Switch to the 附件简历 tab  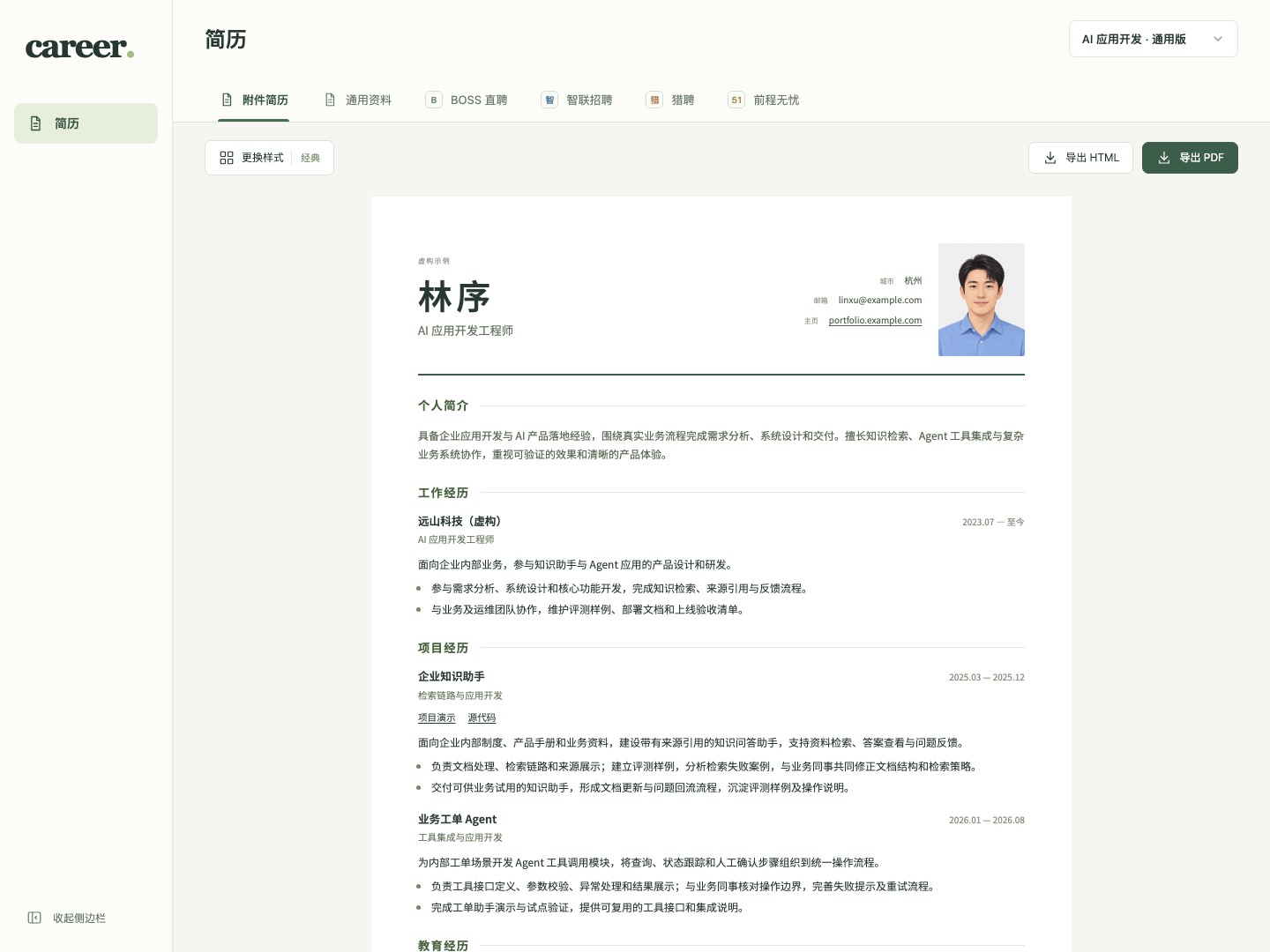click(254, 100)
